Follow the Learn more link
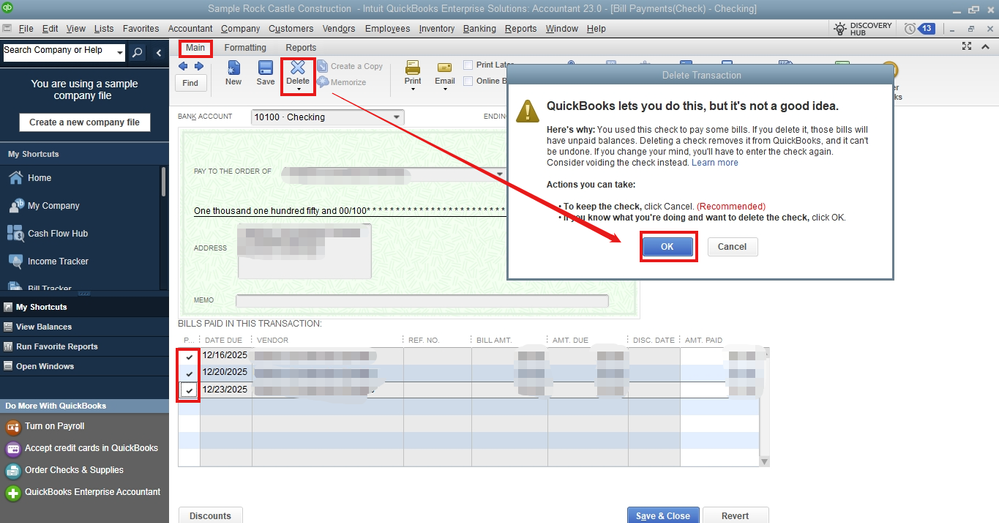The height and width of the screenshot is (523, 999). [x=715, y=162]
